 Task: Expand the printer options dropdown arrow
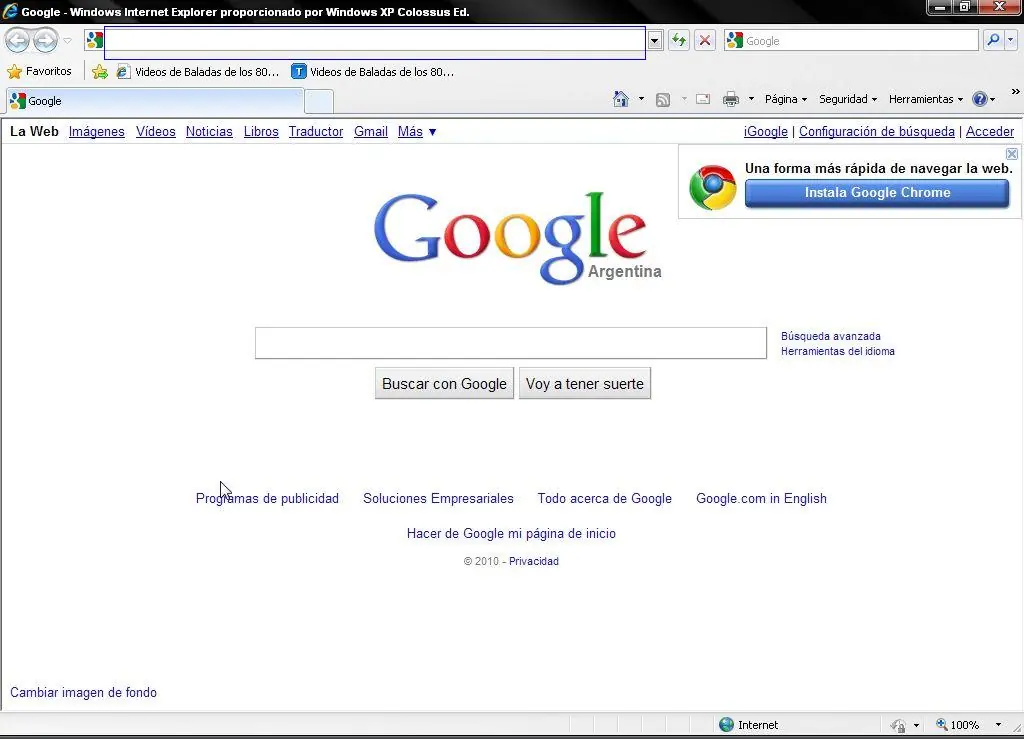tap(751, 99)
